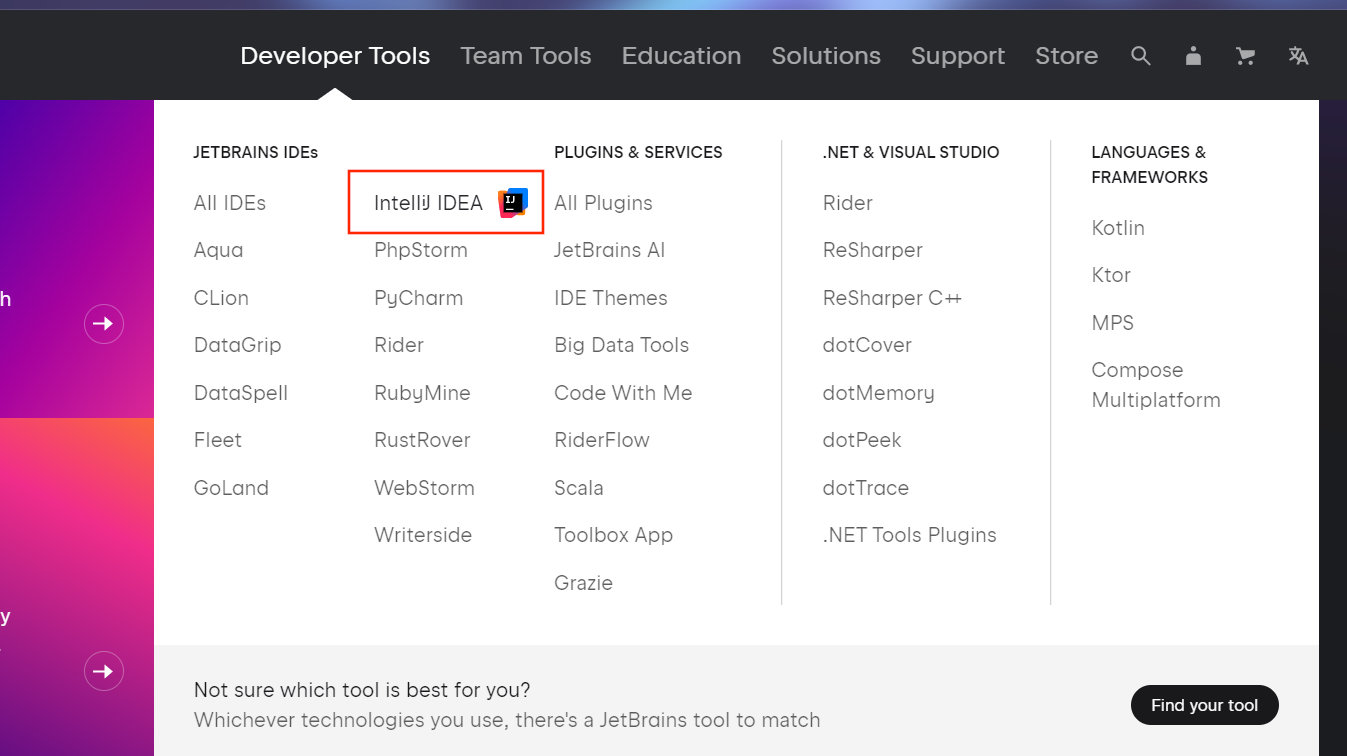
Task: Open the Developer Tools menu
Action: (335, 56)
